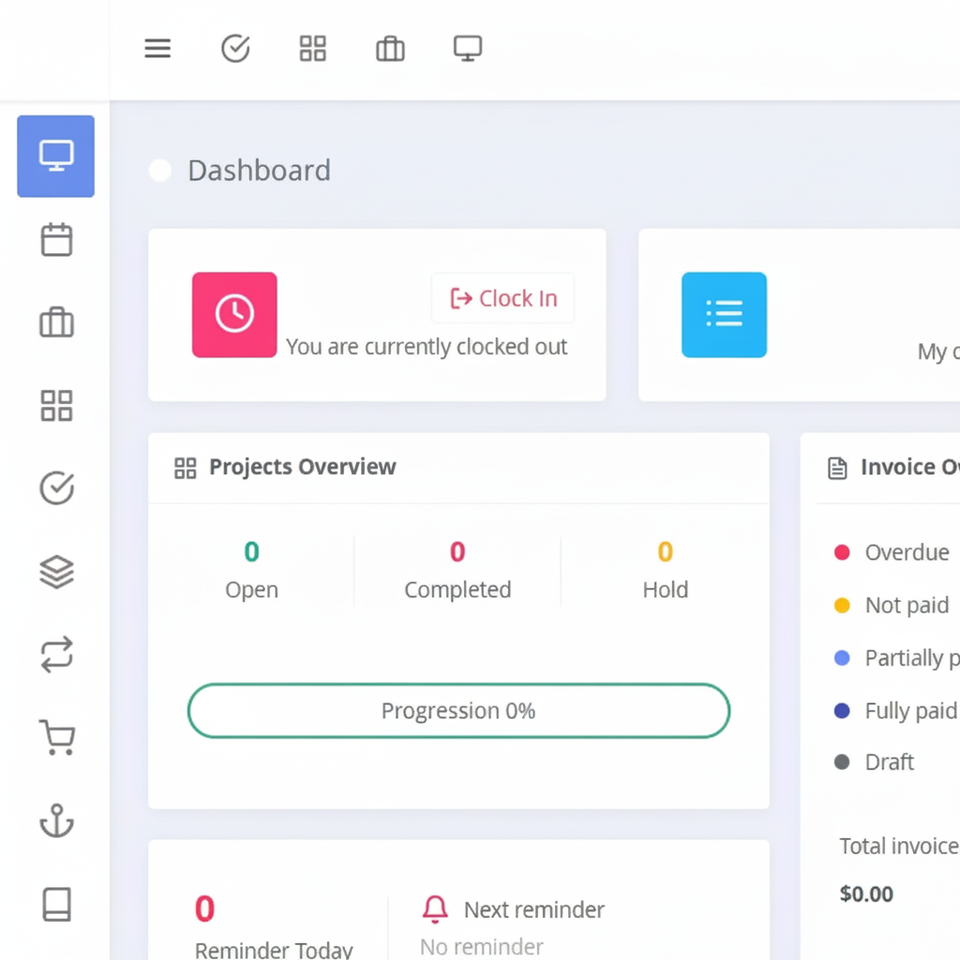960x960 pixels.
Task: Open the grid projects icon in sidebar
Action: [x=56, y=405]
